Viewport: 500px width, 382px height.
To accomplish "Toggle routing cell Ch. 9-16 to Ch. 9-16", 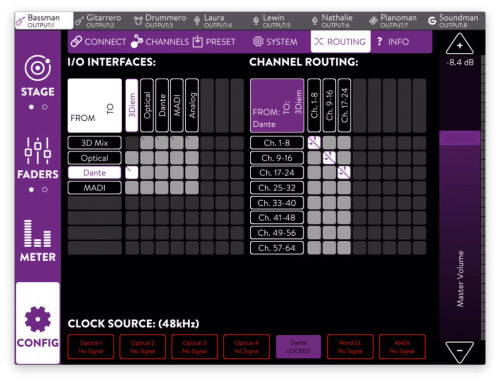I will pos(329,157).
